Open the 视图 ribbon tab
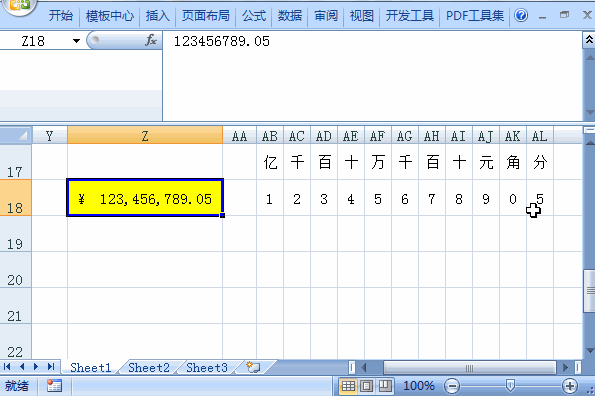This screenshot has width=595, height=396. [362, 16]
